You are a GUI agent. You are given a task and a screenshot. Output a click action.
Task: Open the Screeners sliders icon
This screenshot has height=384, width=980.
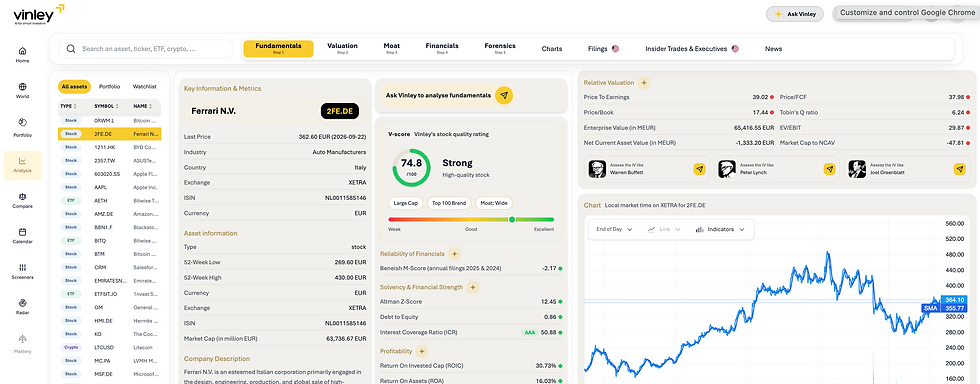tap(22, 267)
